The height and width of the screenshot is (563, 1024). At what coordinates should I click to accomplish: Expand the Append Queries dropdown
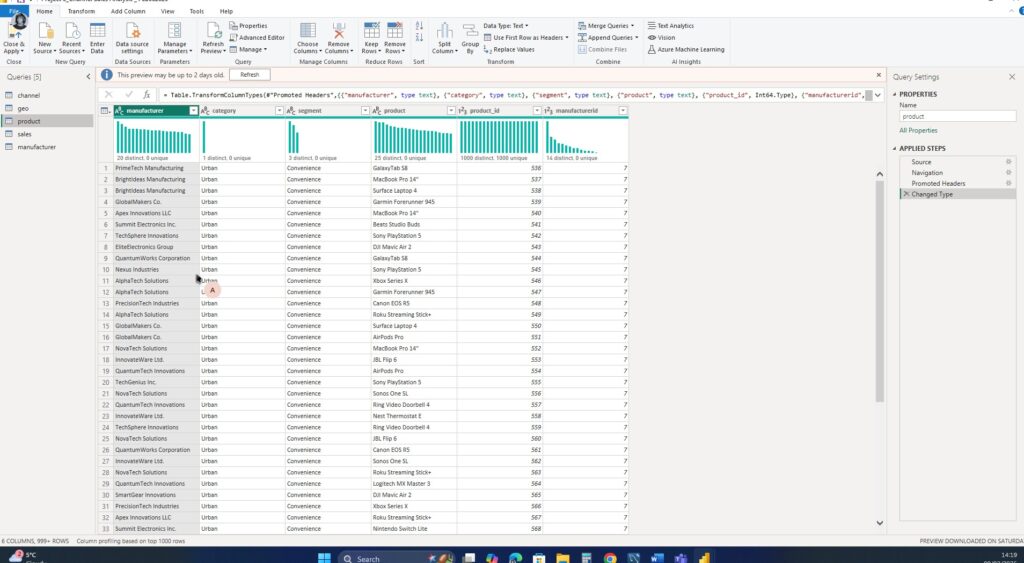(x=637, y=37)
